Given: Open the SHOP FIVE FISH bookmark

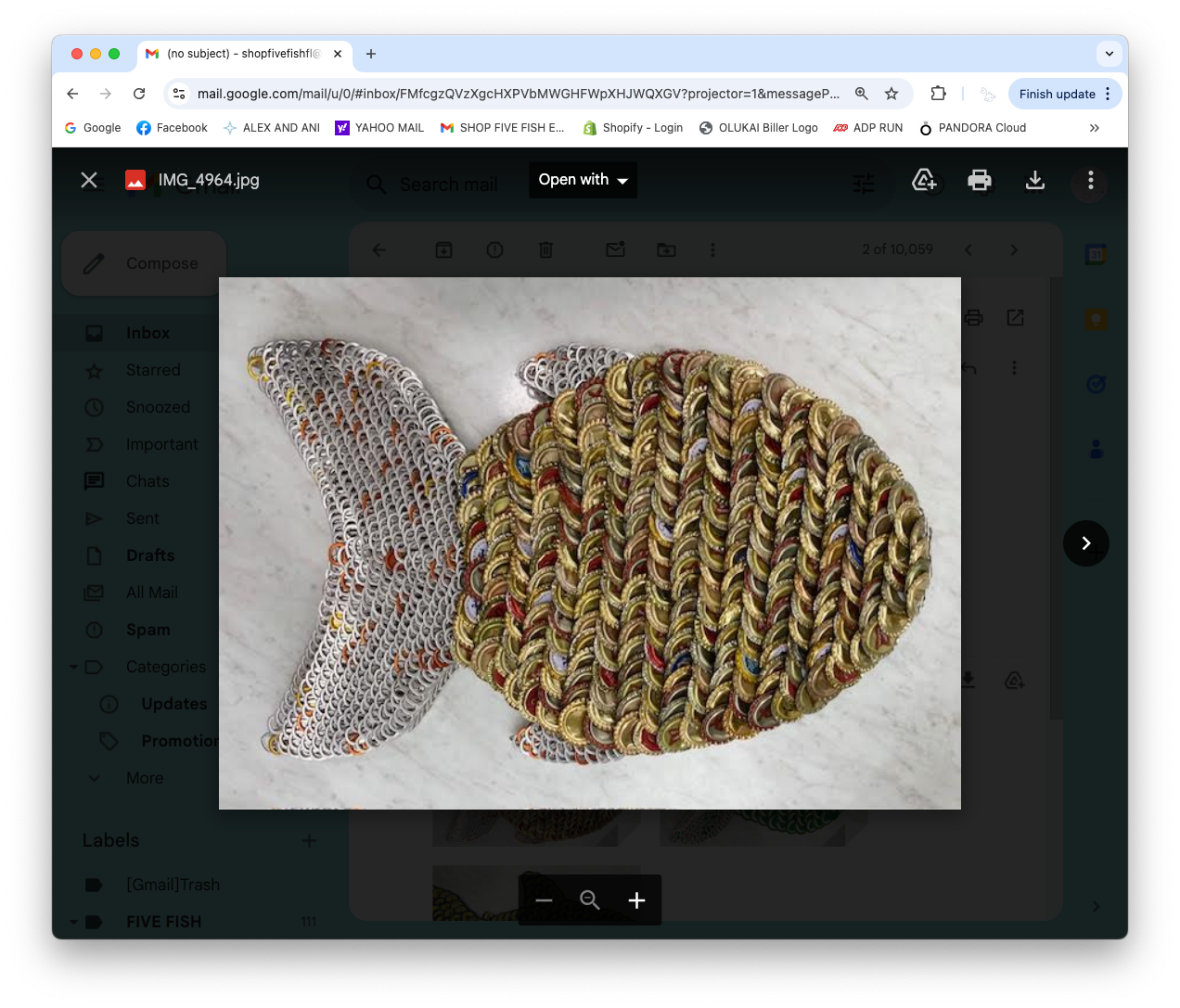Looking at the screenshot, I should click(x=503, y=128).
